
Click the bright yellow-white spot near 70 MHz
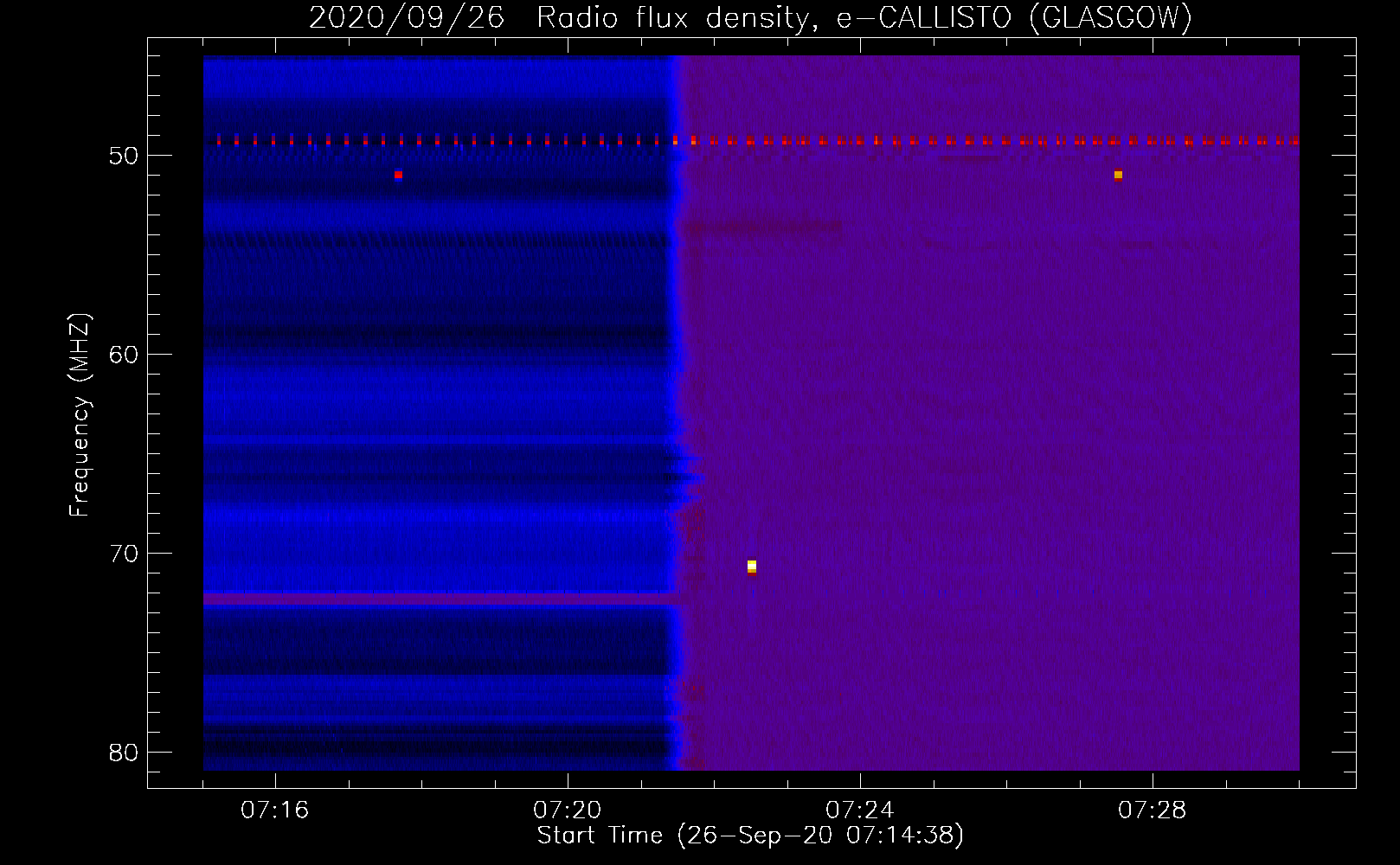click(752, 566)
